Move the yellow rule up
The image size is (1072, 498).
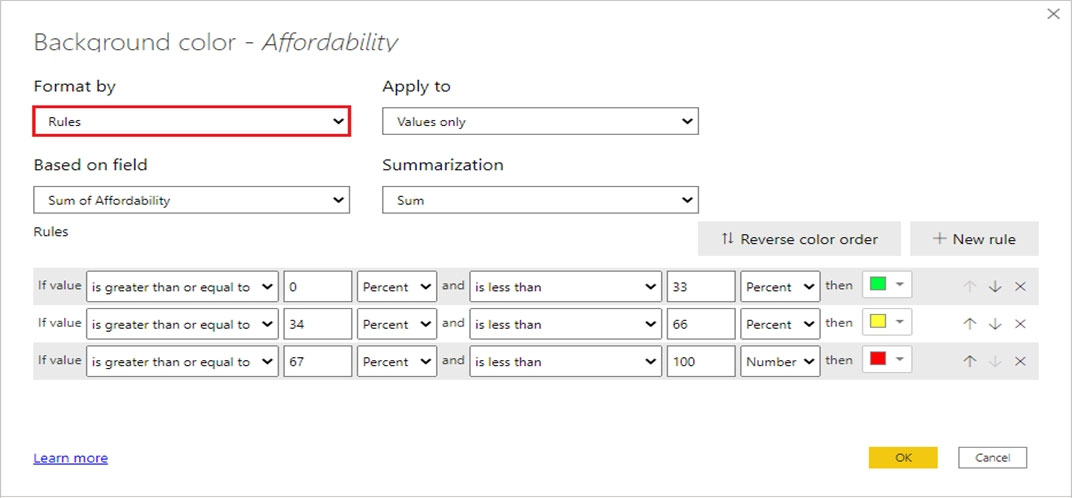[x=969, y=324]
